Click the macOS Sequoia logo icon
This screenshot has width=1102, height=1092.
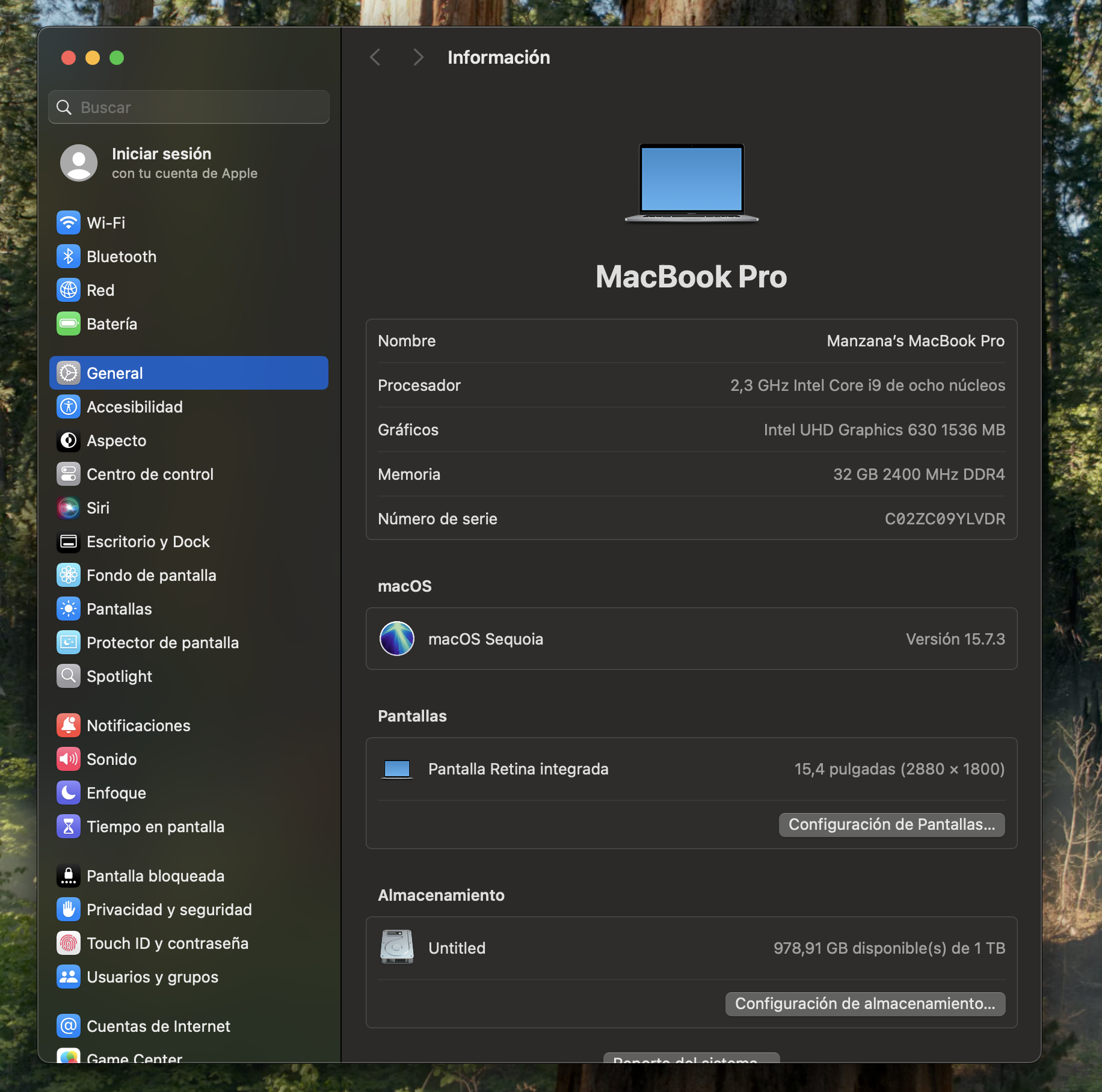[x=397, y=639]
